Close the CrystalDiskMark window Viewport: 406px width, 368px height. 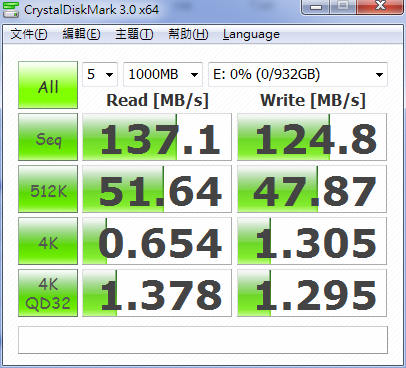(x=380, y=7)
